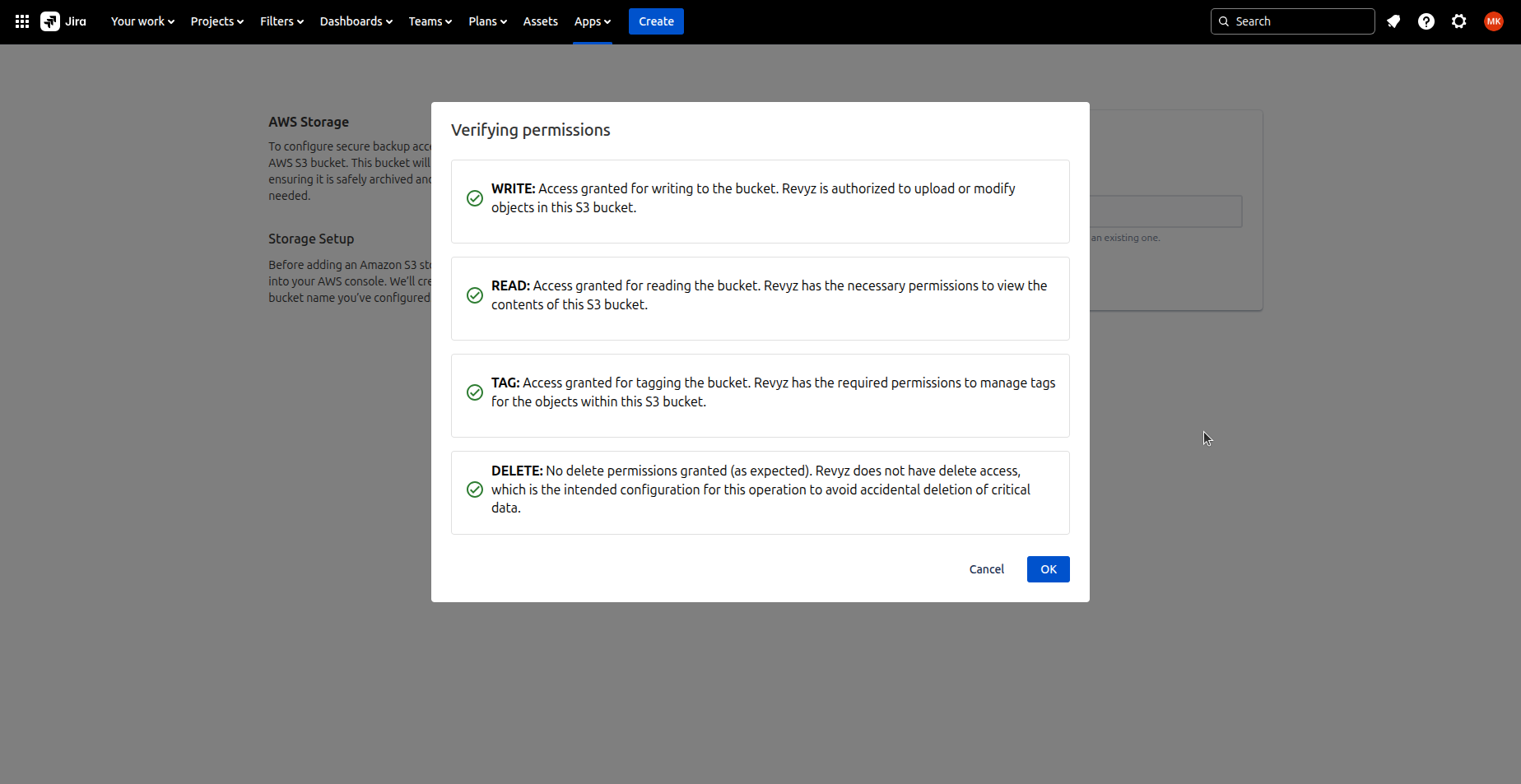Image resolution: width=1521 pixels, height=784 pixels.
Task: Click the READ permission checkmark icon
Action: pyautogui.click(x=475, y=295)
